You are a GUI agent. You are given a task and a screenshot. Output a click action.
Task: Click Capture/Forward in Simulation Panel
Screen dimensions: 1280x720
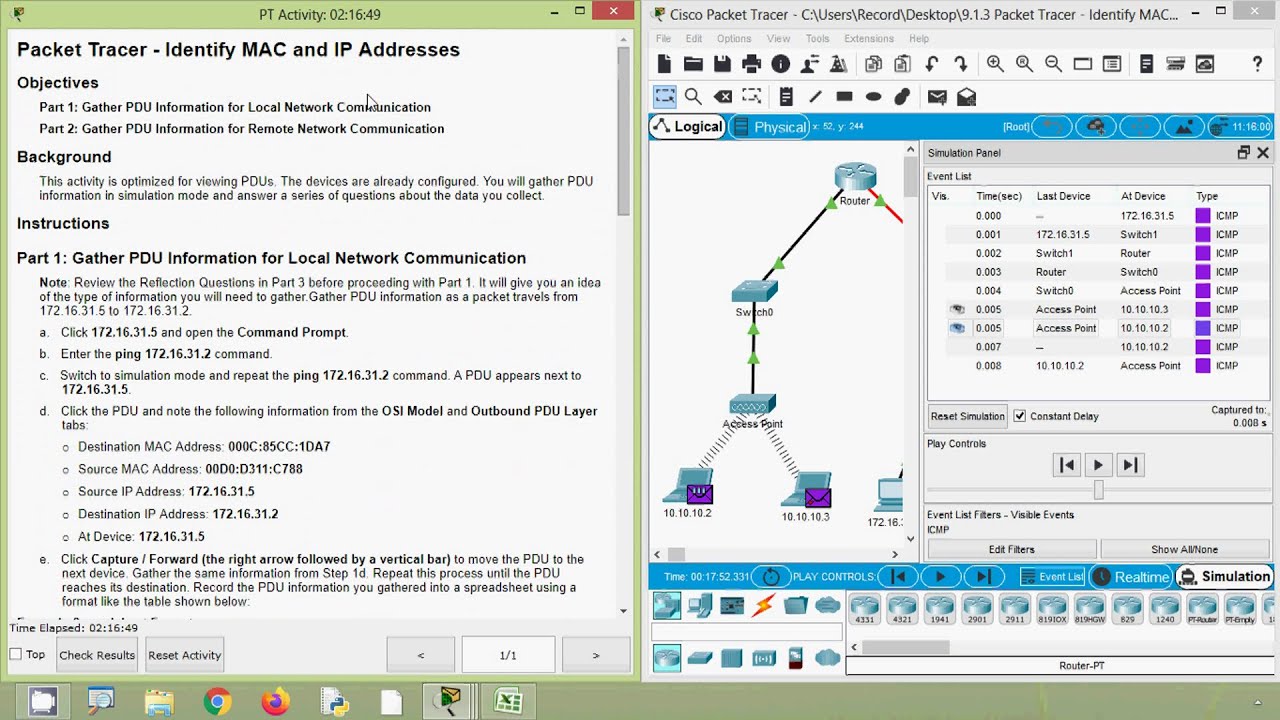pyautogui.click(x=1130, y=465)
